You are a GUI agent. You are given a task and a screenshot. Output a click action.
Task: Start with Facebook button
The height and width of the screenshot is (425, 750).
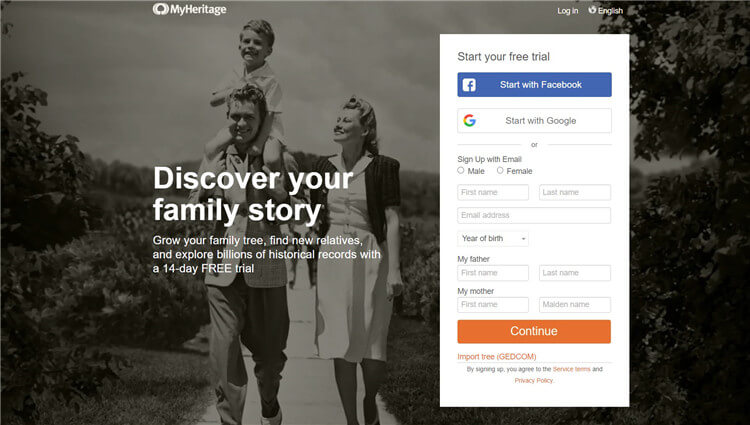click(534, 85)
